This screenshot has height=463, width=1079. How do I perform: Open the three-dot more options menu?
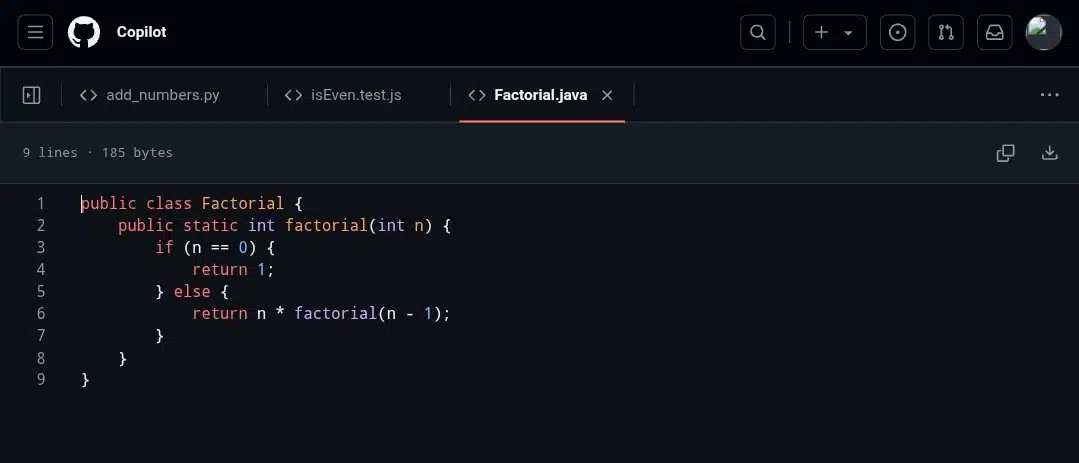pos(1049,95)
